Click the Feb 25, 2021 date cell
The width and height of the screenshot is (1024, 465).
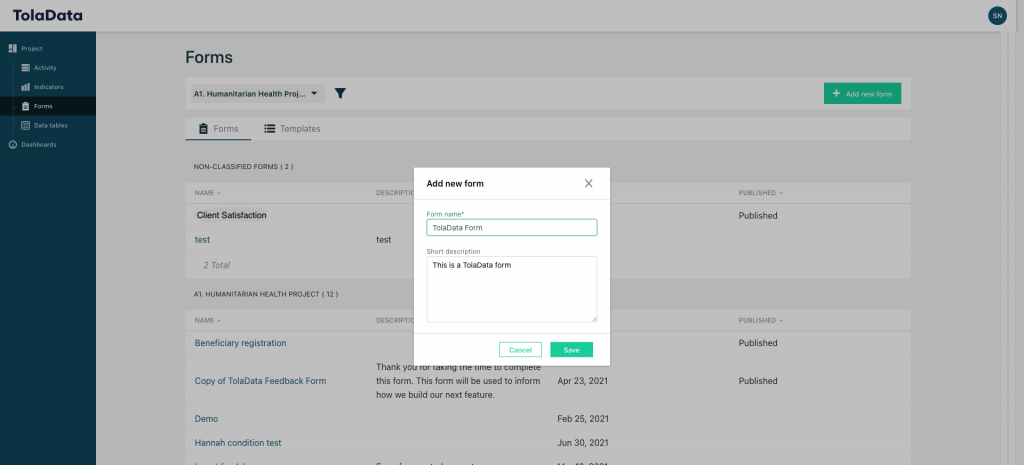583,419
